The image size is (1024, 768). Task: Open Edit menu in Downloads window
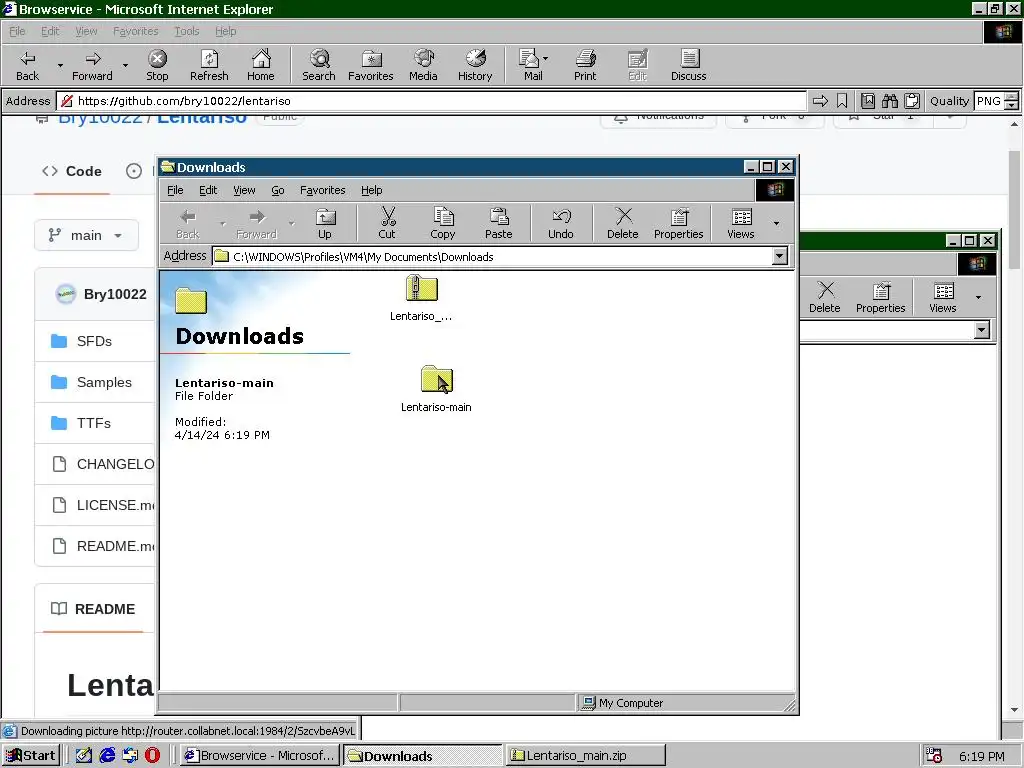pos(208,190)
